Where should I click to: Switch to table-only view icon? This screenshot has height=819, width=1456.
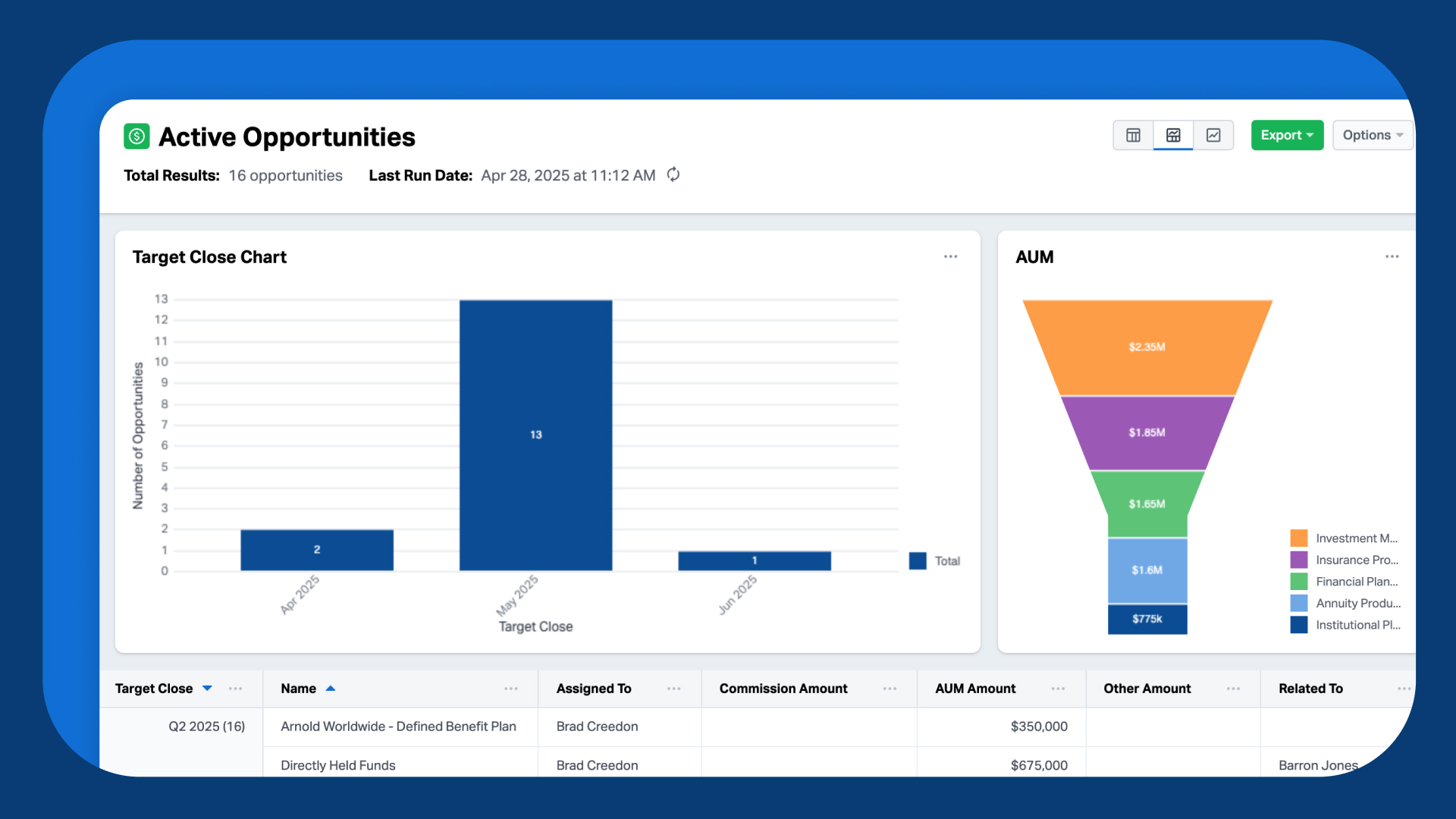coord(1133,135)
